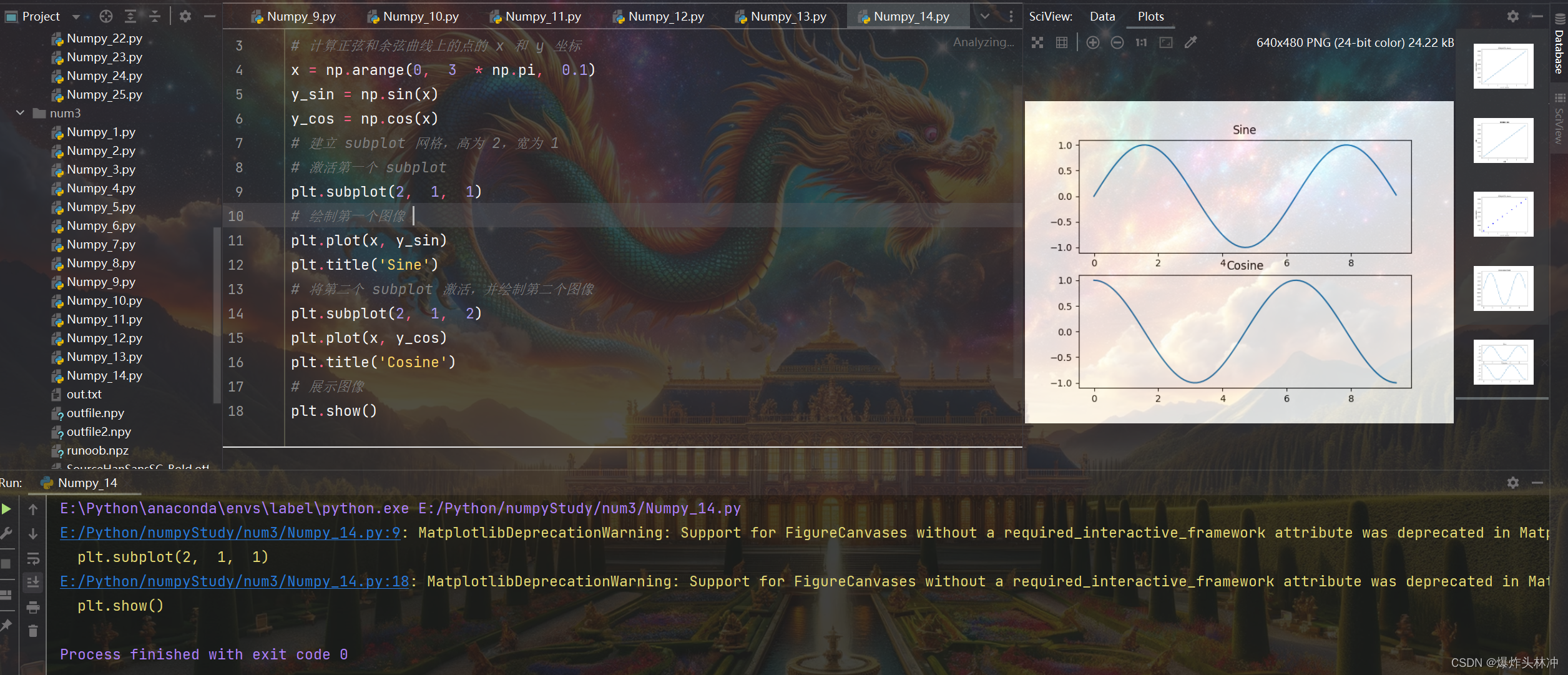Screen dimensions: 1568x675
Task: Toggle the chessboard background icon in SciView
Action: pyautogui.click(x=1037, y=42)
